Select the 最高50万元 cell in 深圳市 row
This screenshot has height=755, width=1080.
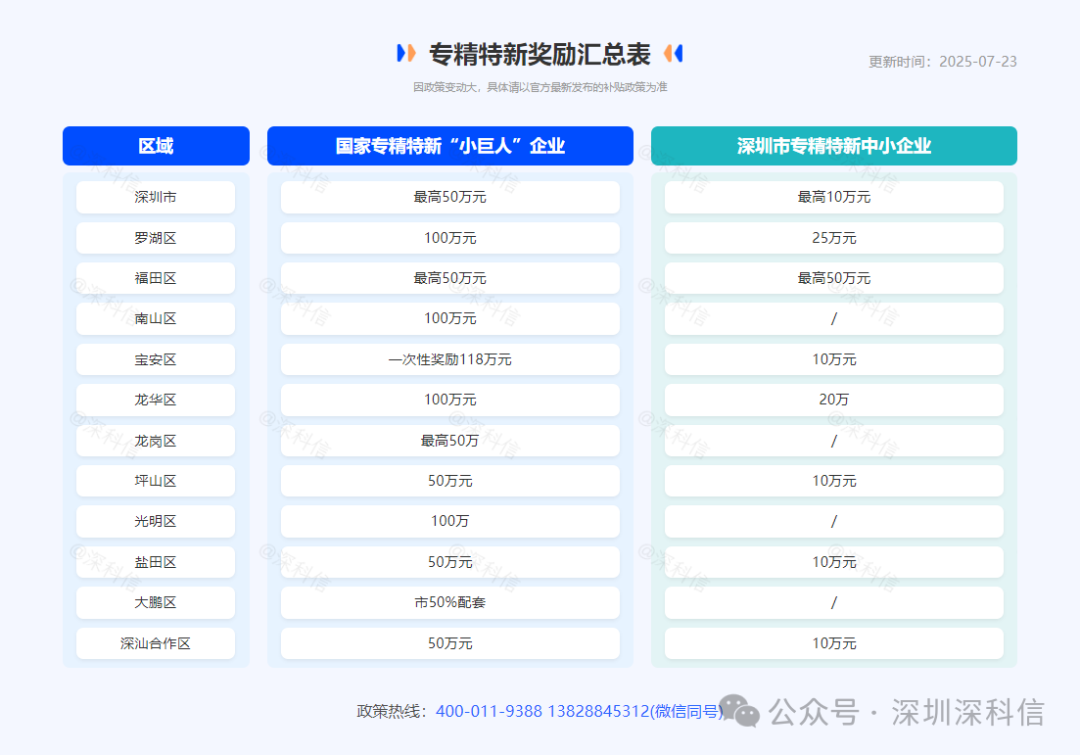click(x=450, y=197)
